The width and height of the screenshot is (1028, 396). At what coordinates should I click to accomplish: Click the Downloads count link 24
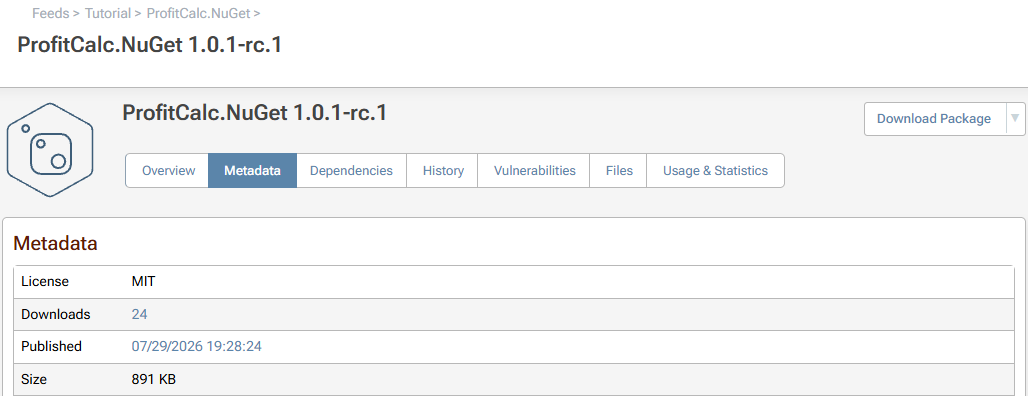pyautogui.click(x=140, y=315)
